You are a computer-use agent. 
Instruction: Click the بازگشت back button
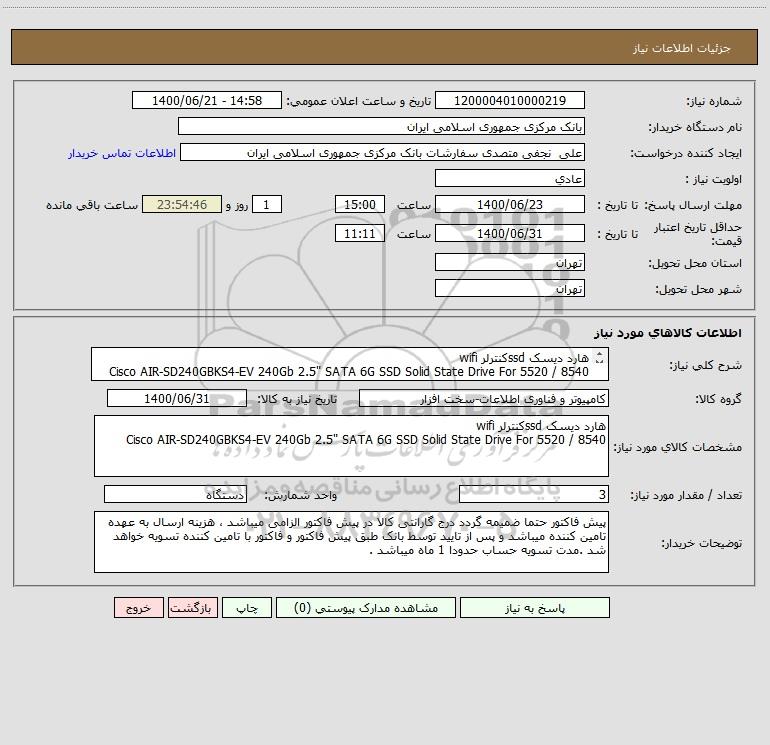pos(193,607)
